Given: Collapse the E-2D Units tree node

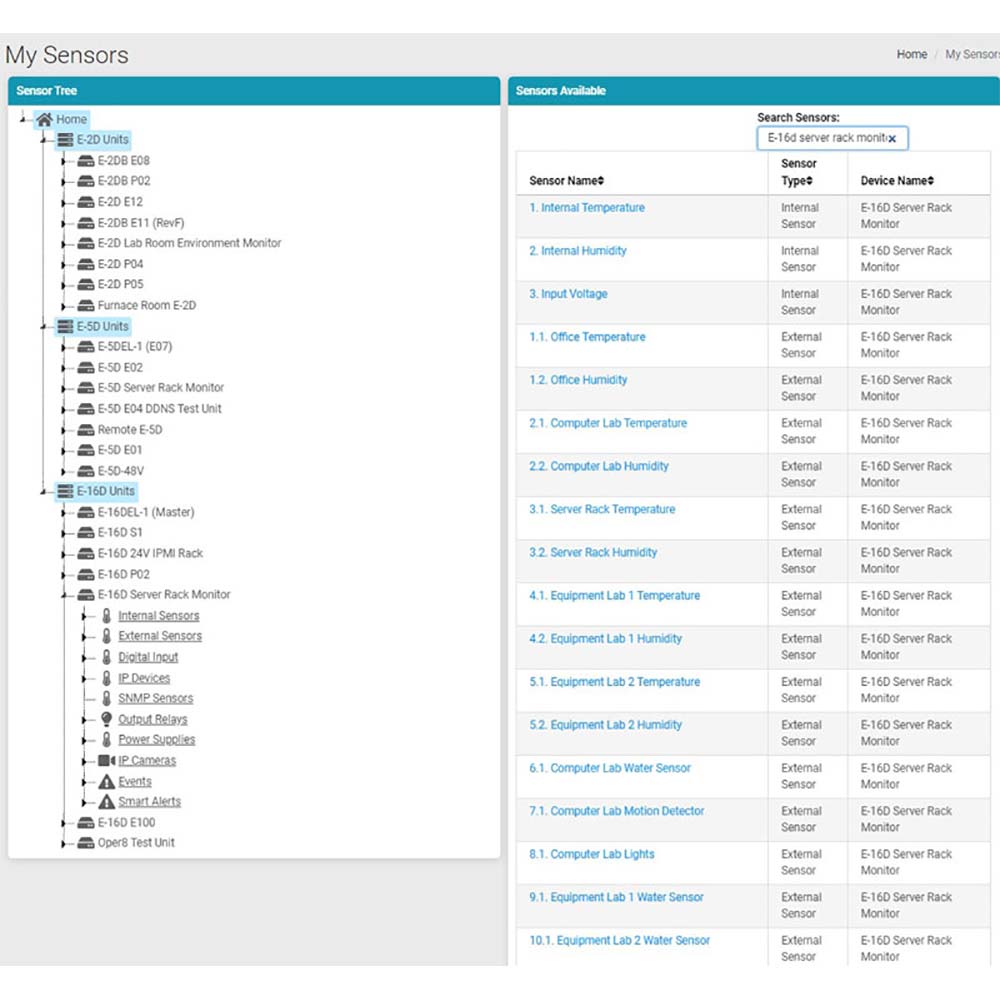Looking at the screenshot, I should (43, 140).
